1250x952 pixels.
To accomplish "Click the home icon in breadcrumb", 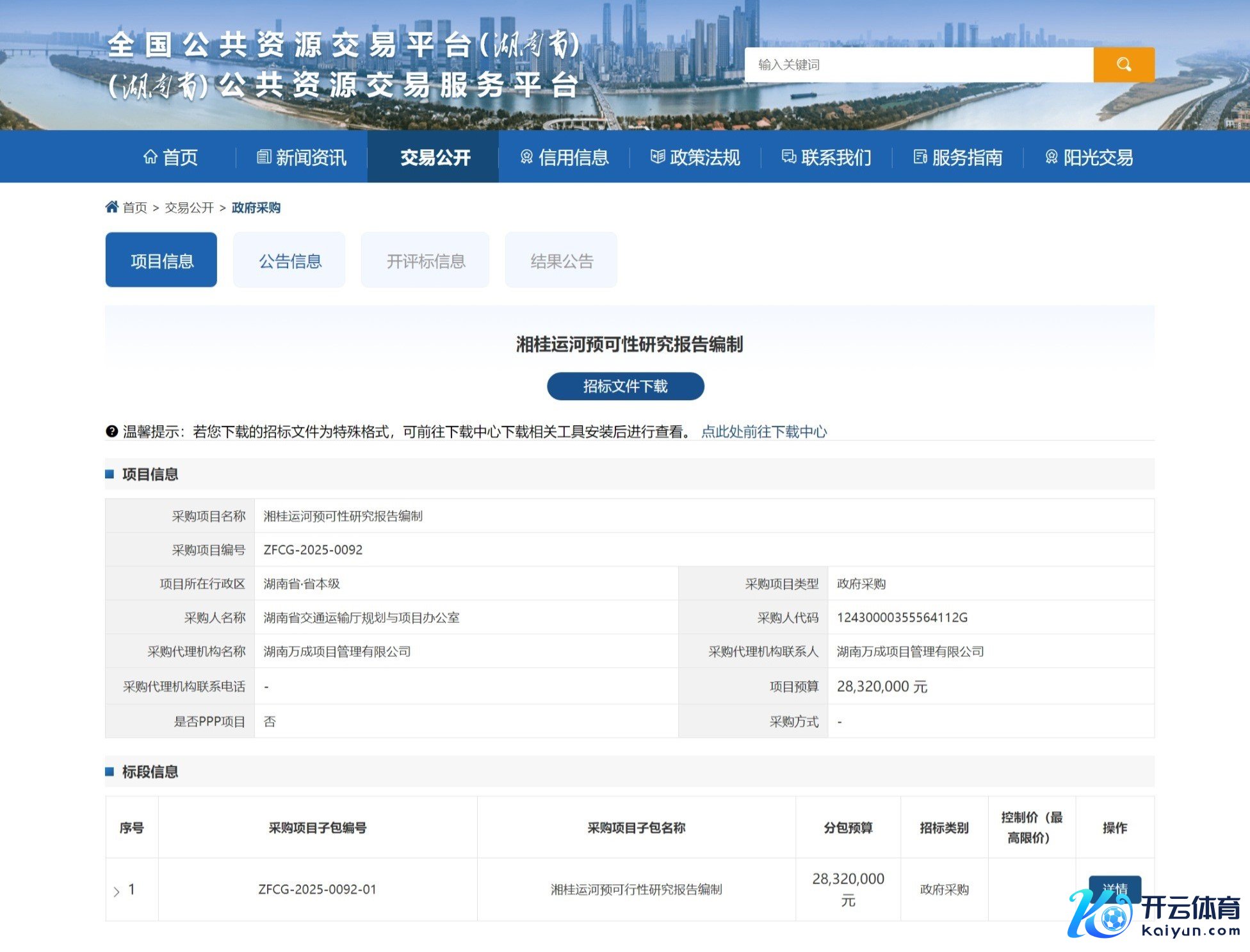I will pyautogui.click(x=112, y=207).
